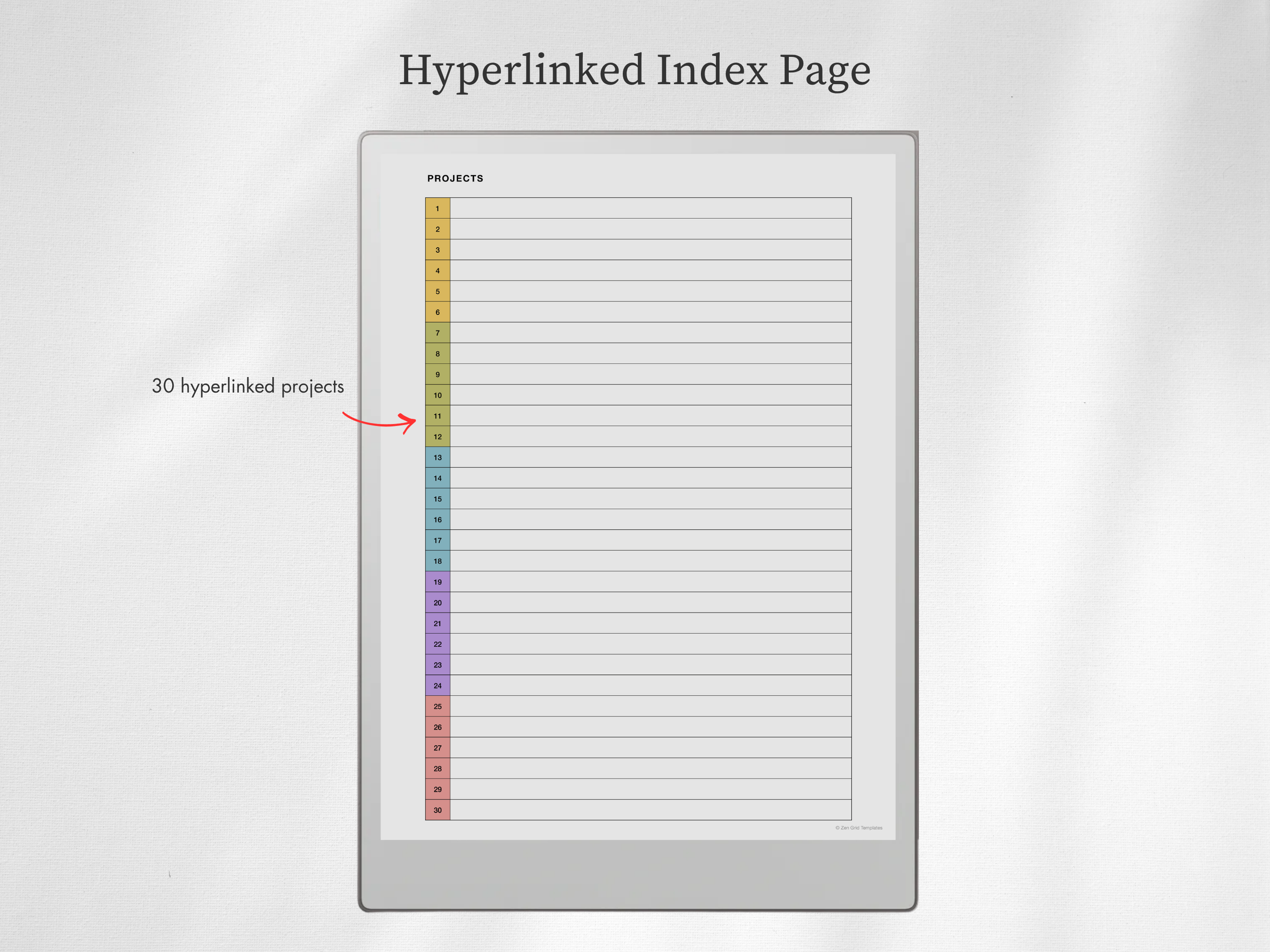Open hyperlinked project number 1
The image size is (1270, 952).
(x=437, y=208)
